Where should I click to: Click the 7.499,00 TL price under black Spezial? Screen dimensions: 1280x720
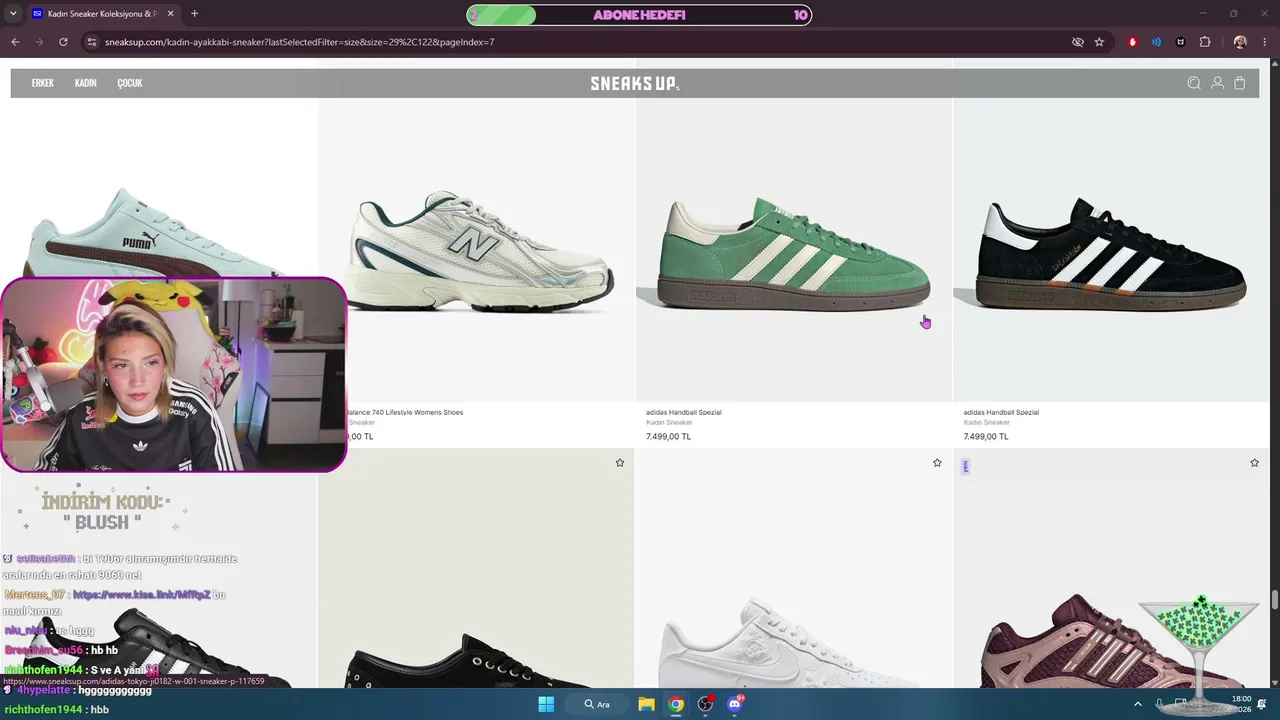click(x=986, y=436)
